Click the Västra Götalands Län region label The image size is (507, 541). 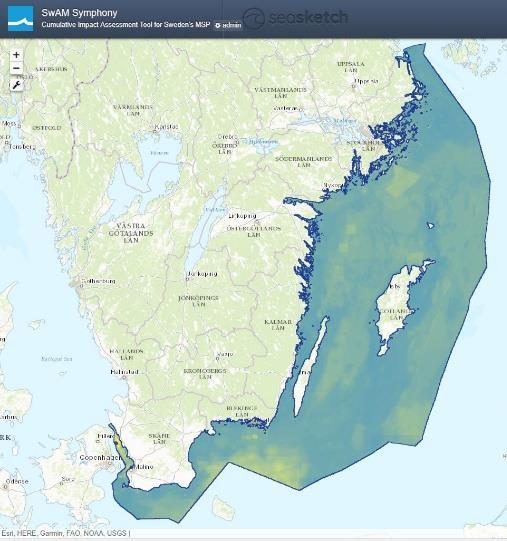(x=131, y=233)
